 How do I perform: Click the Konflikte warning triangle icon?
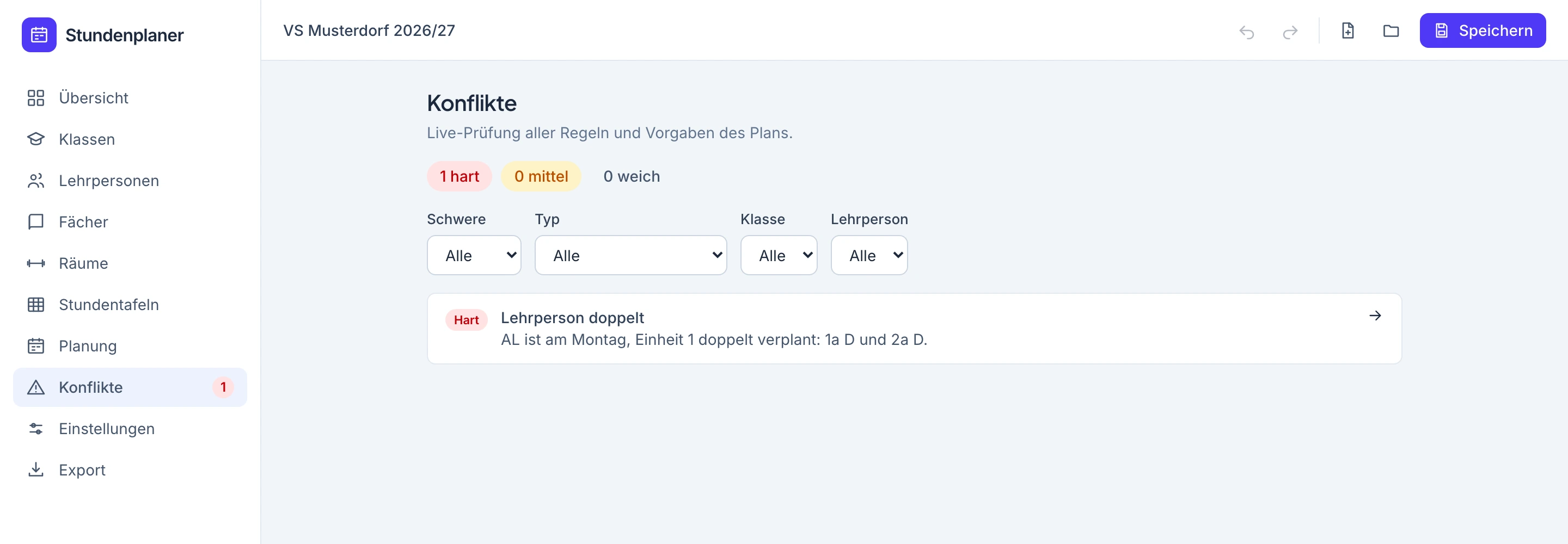tap(36, 388)
